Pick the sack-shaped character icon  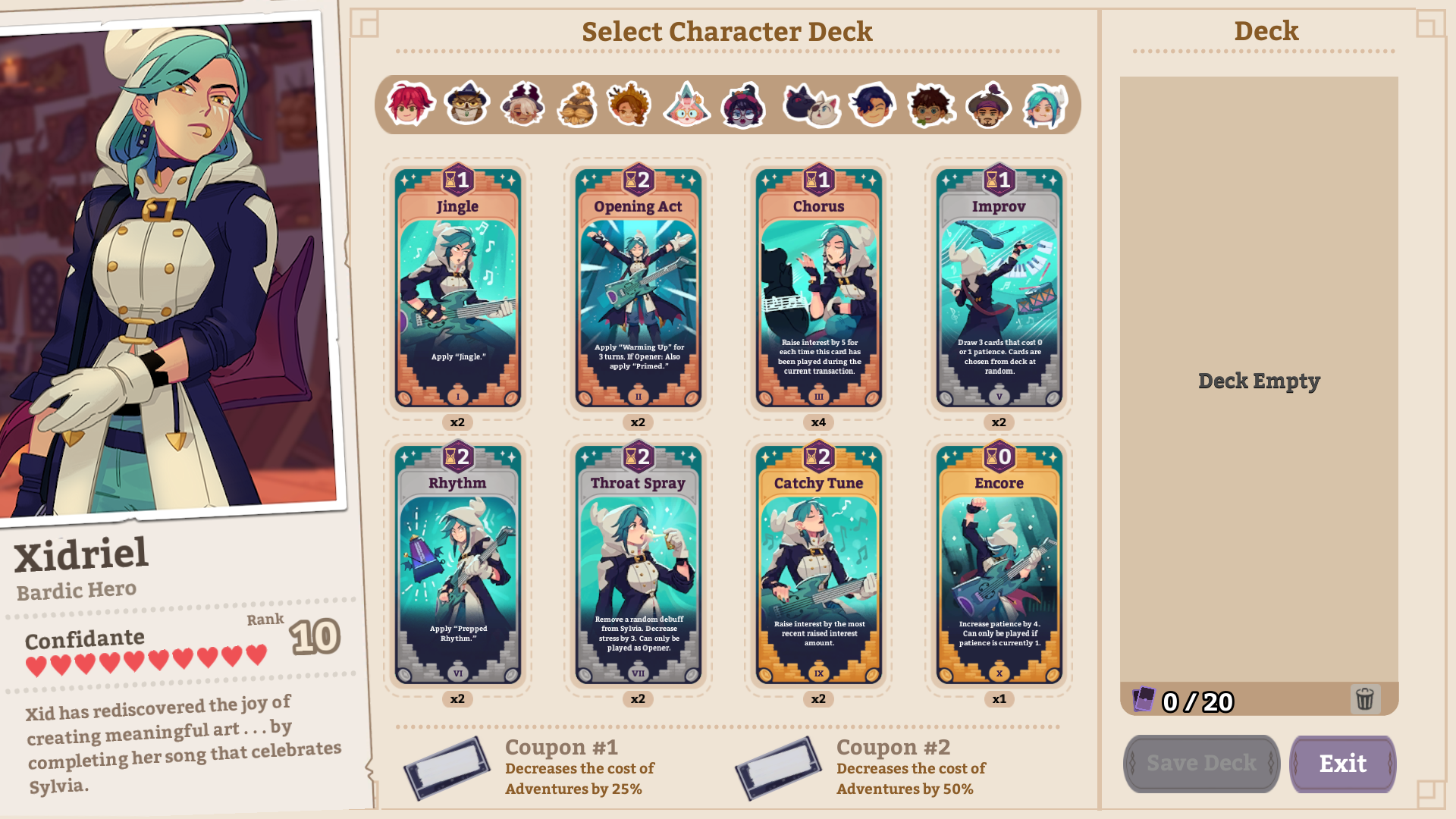tap(577, 104)
